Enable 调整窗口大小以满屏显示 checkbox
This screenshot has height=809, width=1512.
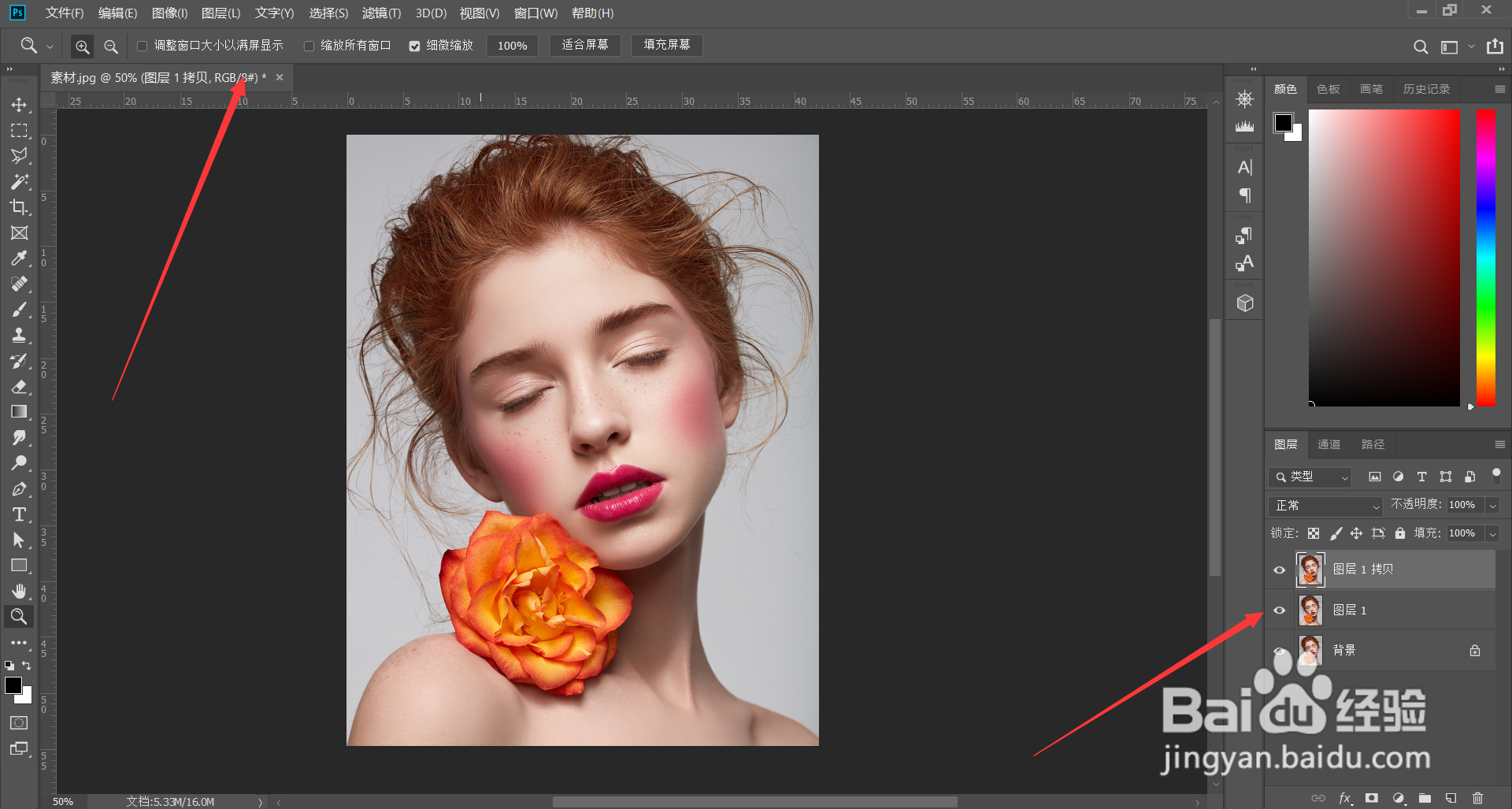click(x=143, y=46)
